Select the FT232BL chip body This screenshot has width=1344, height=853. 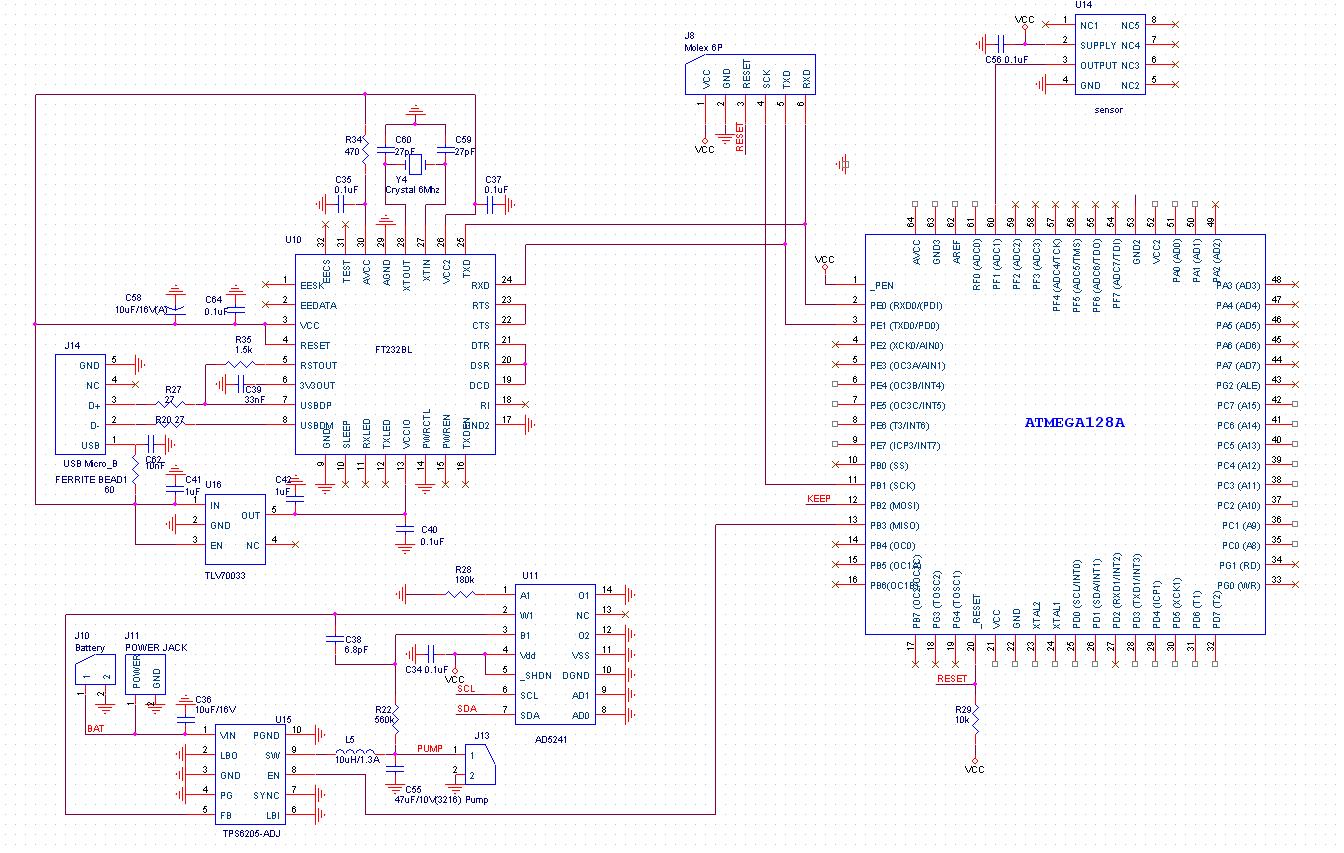394,355
